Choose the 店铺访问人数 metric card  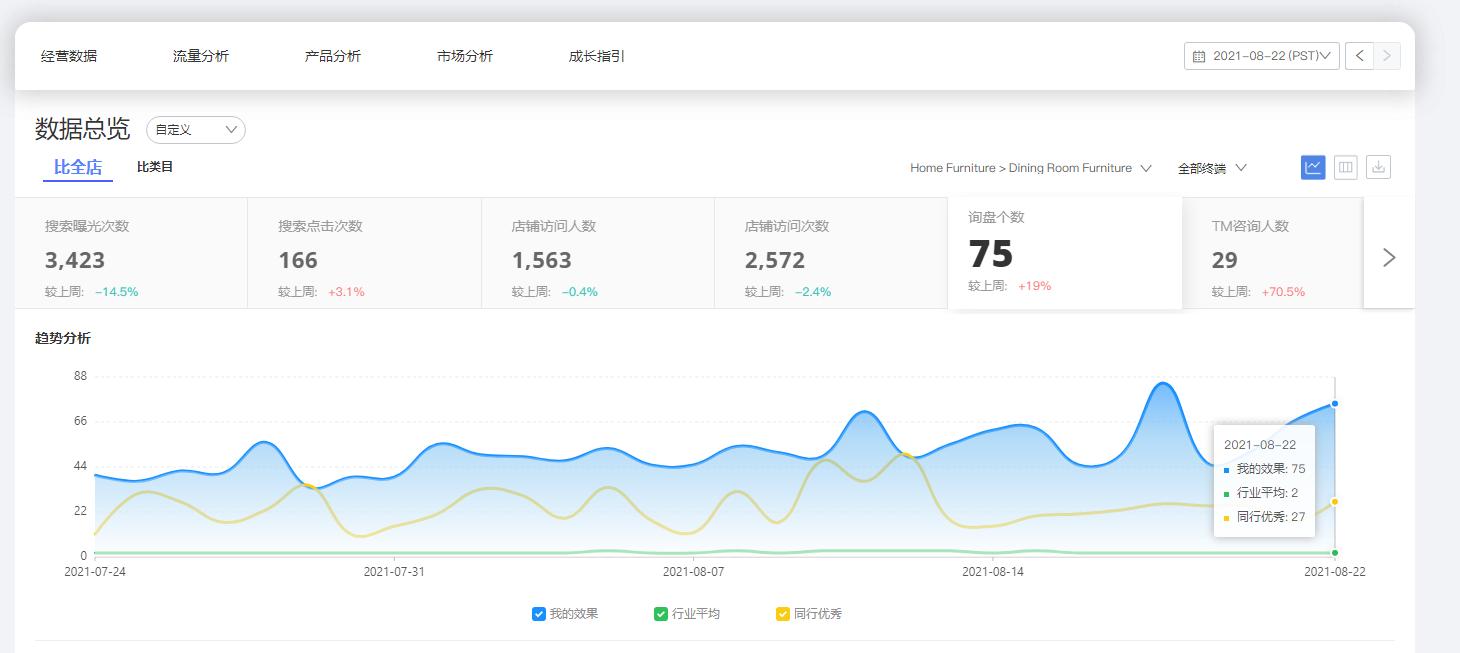click(598, 253)
